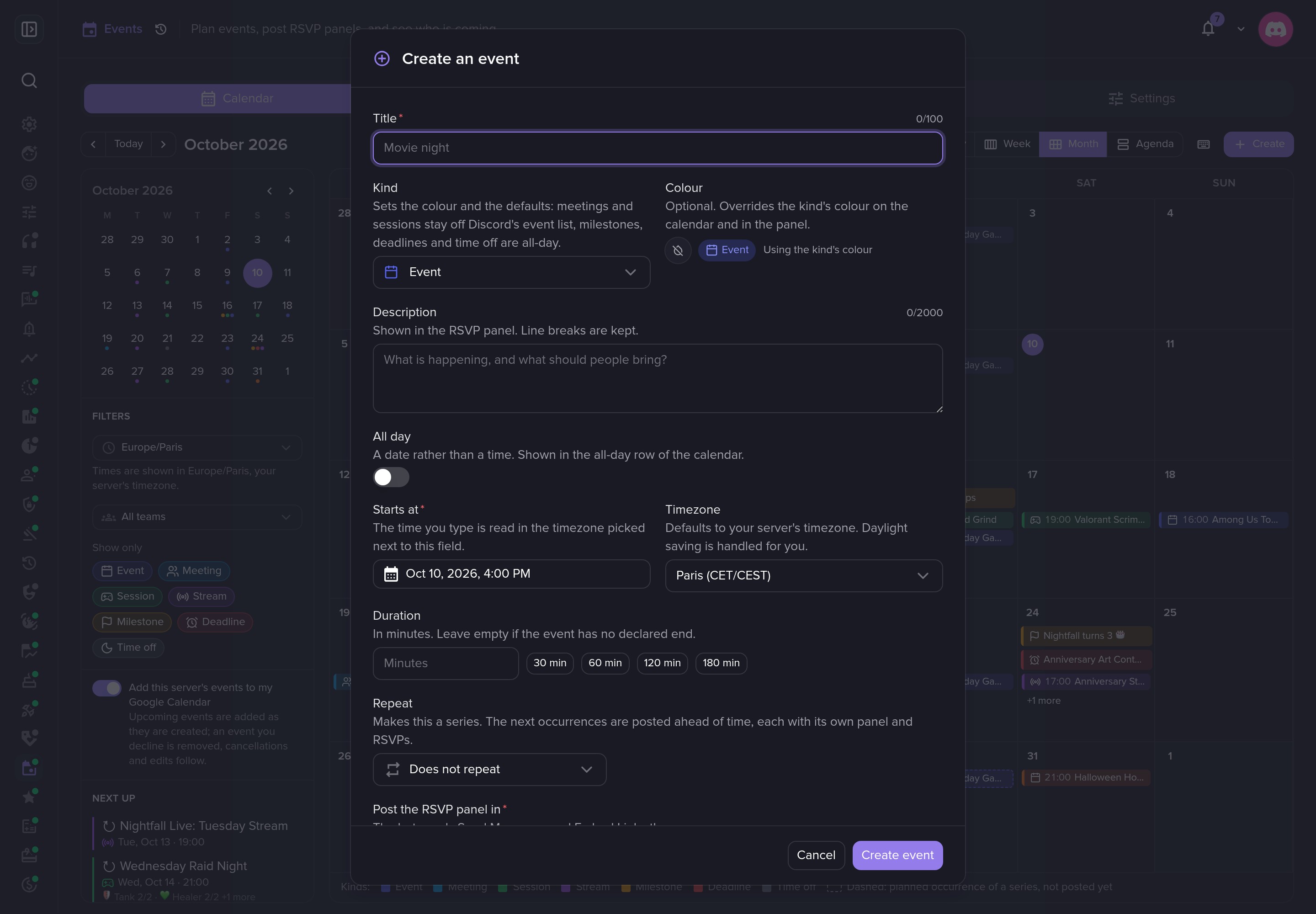
Task: Click the Title input field
Action: pos(658,148)
